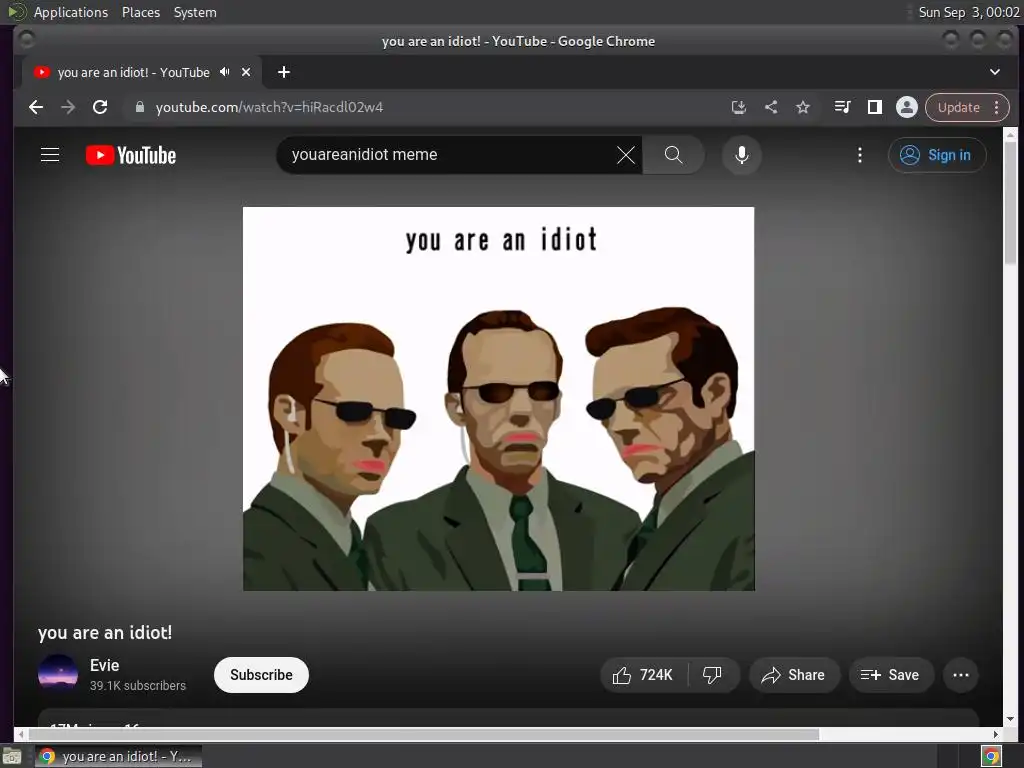1024x768 pixels.
Task: Click the Update button in Chrome
Action: [x=959, y=108]
